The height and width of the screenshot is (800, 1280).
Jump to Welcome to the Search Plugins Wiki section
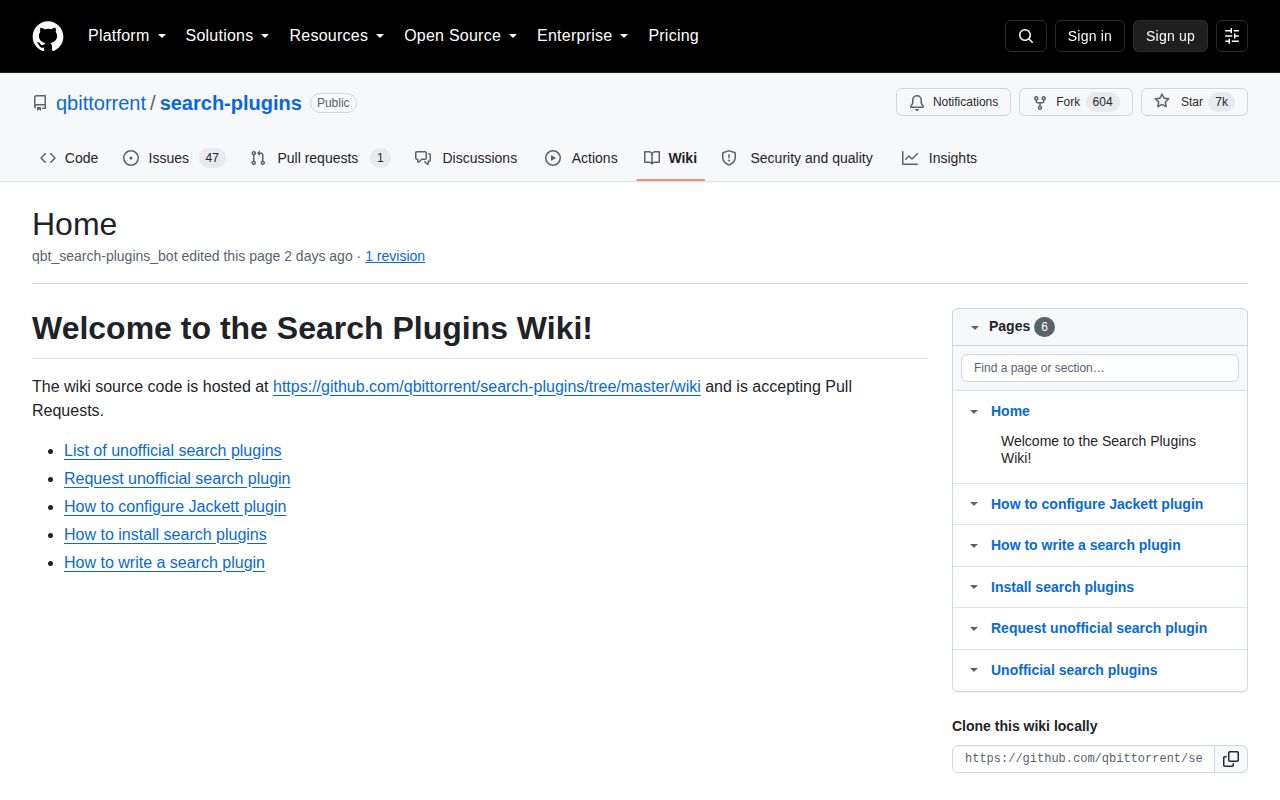[1098, 449]
